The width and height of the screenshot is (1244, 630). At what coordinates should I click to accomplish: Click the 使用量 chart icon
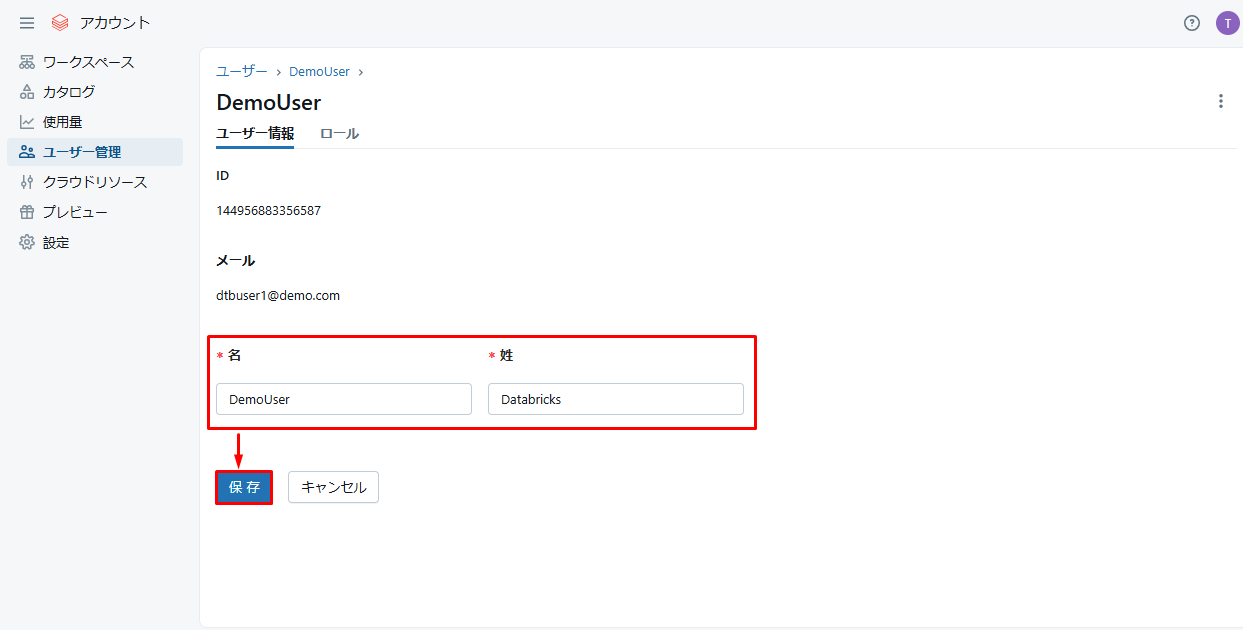[27, 122]
